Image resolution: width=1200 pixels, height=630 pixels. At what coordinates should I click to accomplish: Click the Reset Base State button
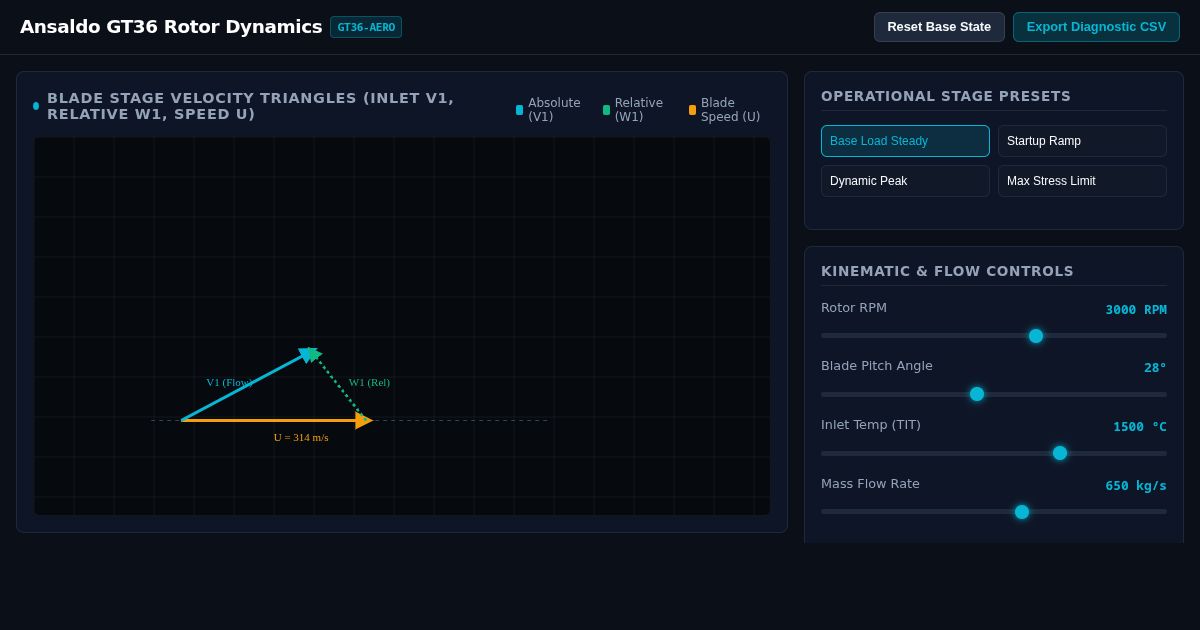coord(939,27)
